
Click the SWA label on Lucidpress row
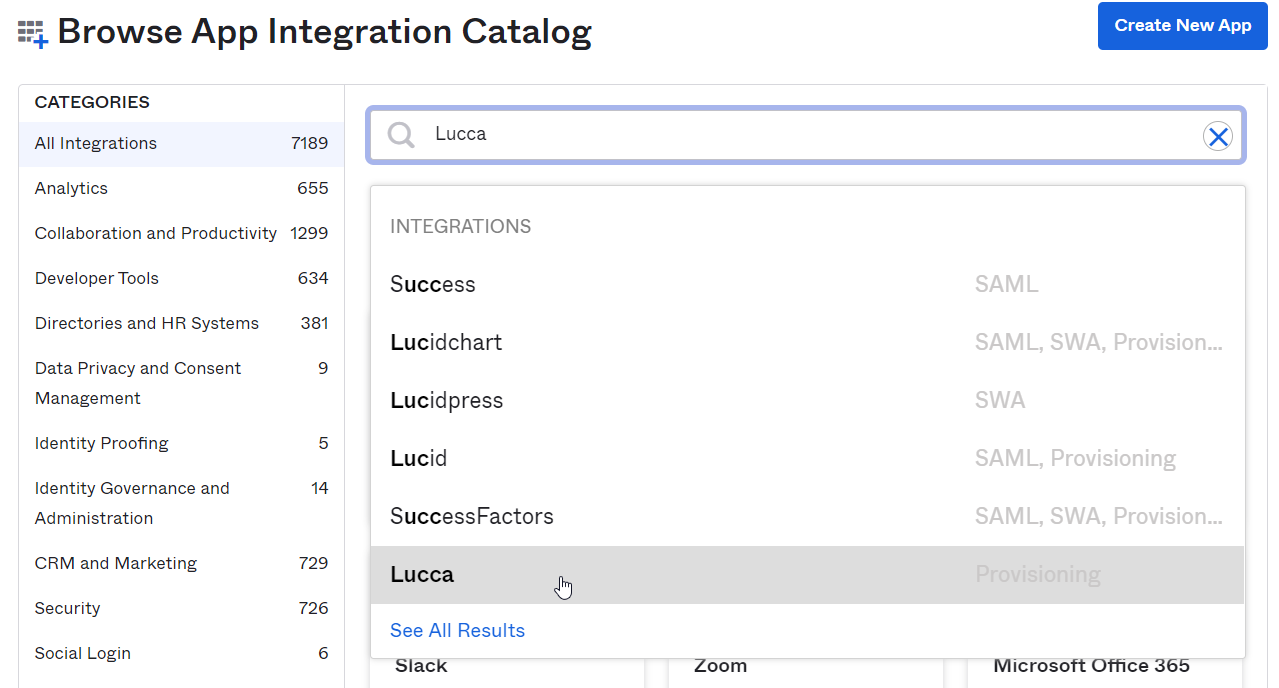(x=1000, y=401)
